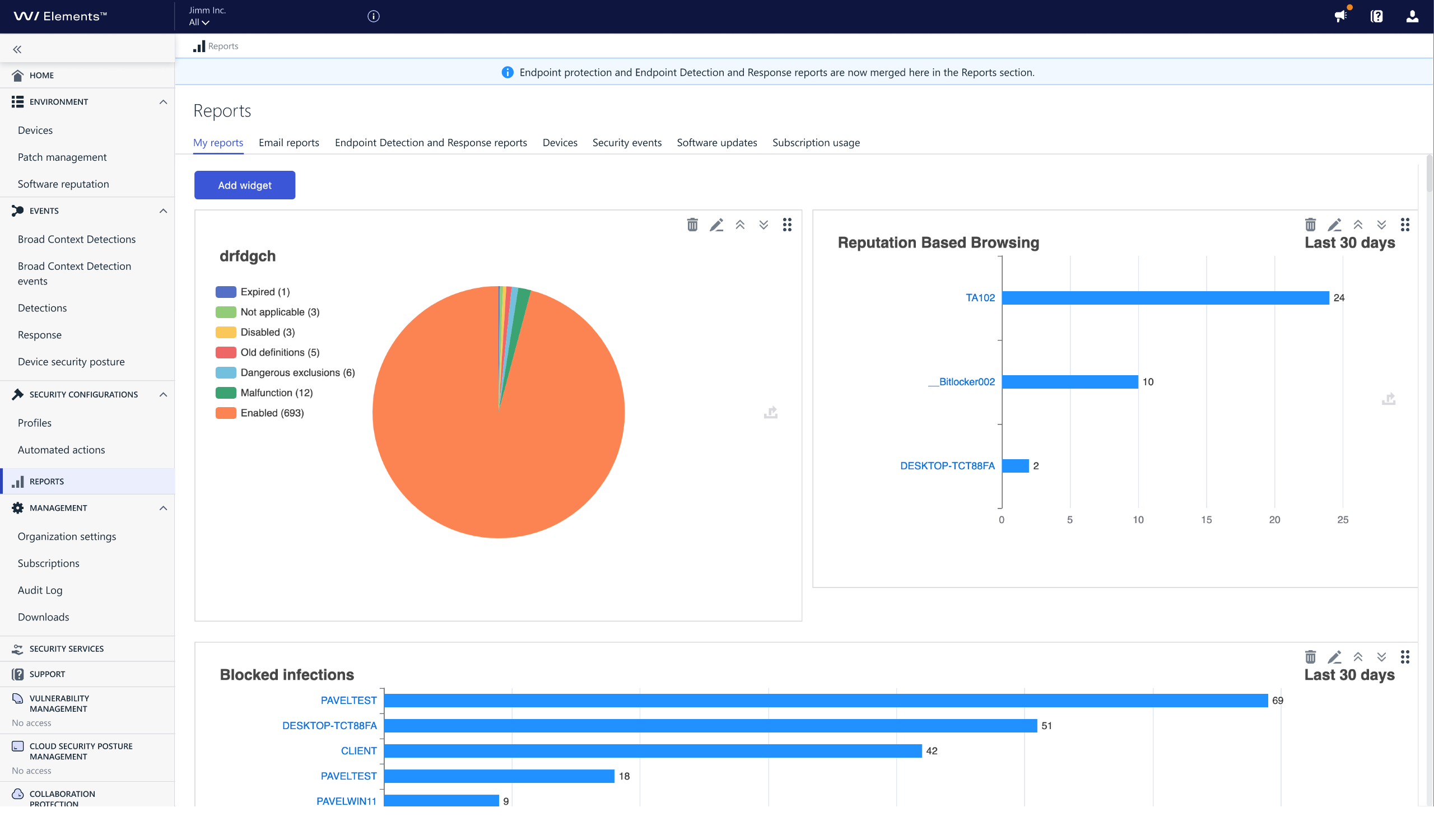Move Reputation Based Browsing widget down
The height and width of the screenshot is (840, 1434).
coord(1382,225)
